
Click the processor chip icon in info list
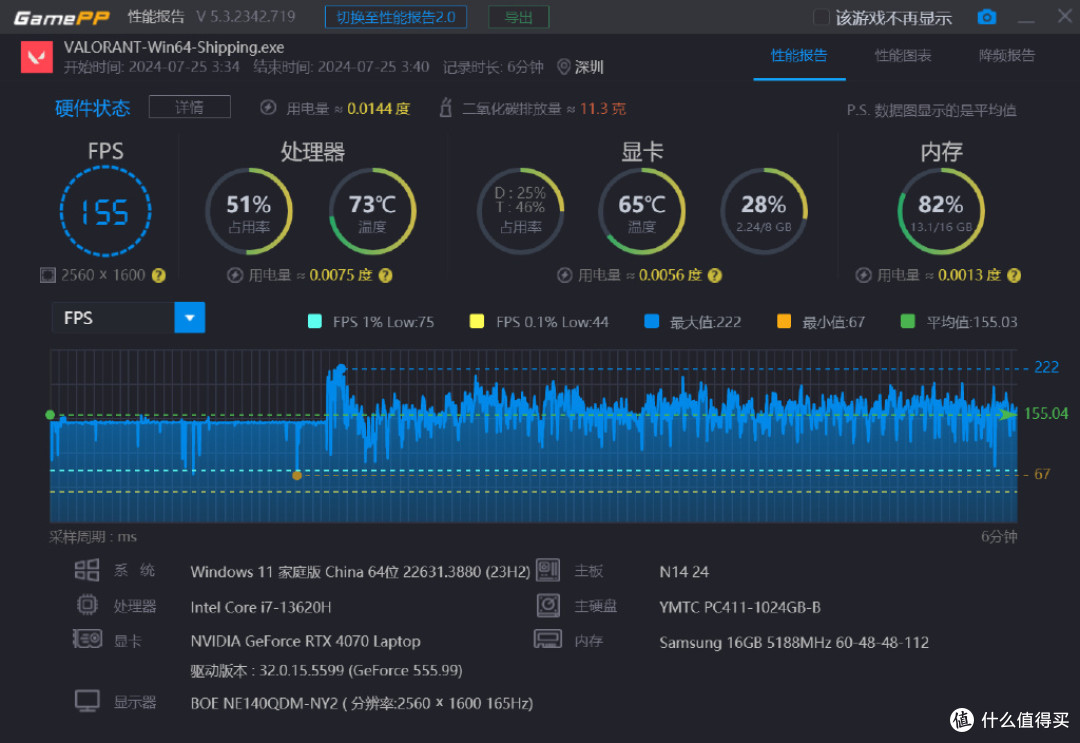(x=87, y=605)
